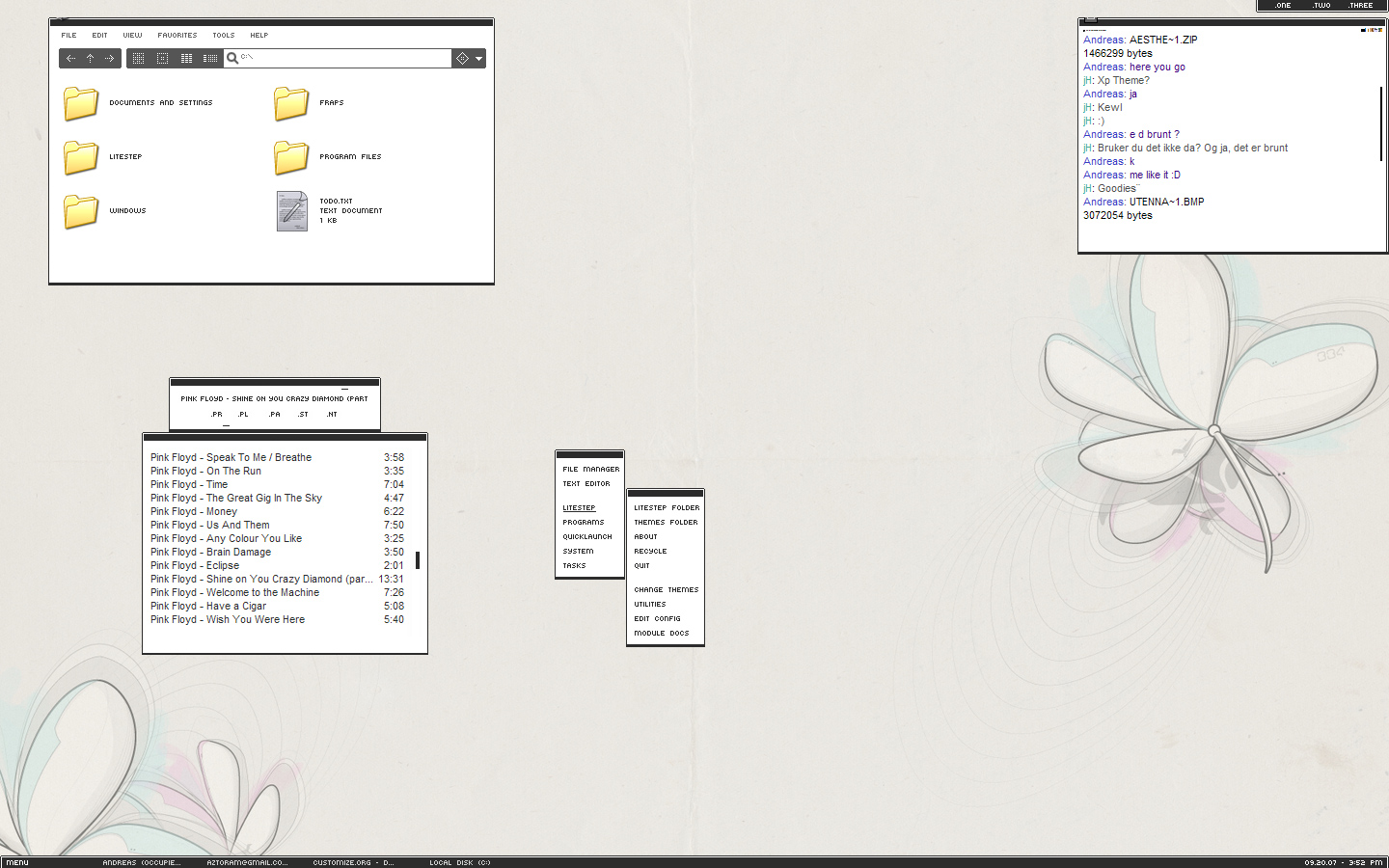
Task: Select Have a Cigar track
Action: pos(277,606)
